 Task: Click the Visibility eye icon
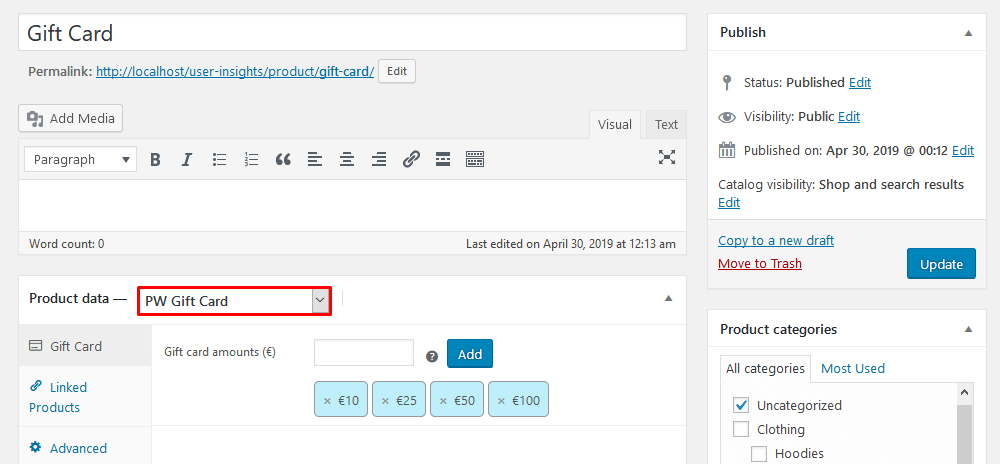pyautogui.click(x=726, y=117)
